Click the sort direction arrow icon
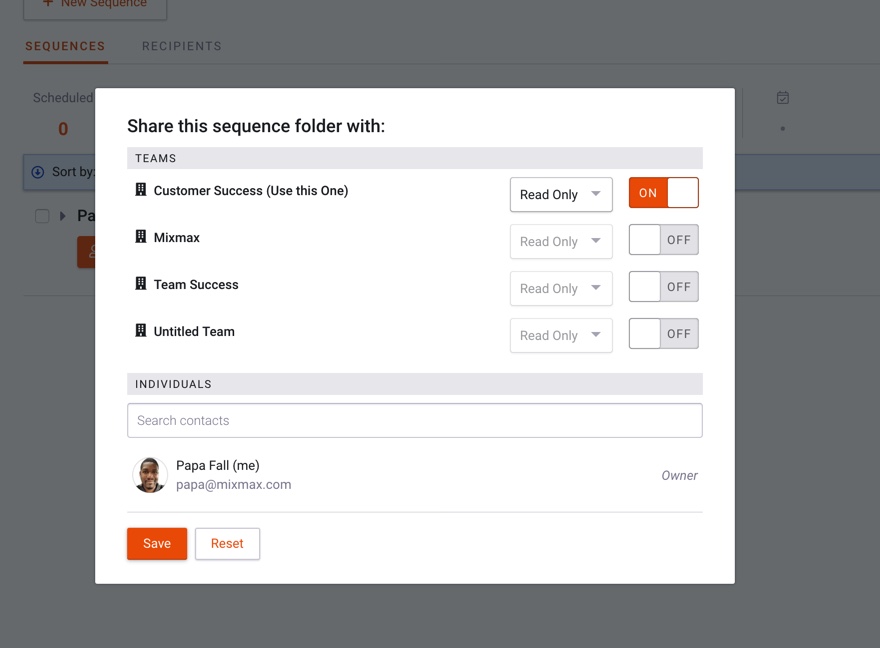The height and width of the screenshot is (648, 880). coord(38,172)
